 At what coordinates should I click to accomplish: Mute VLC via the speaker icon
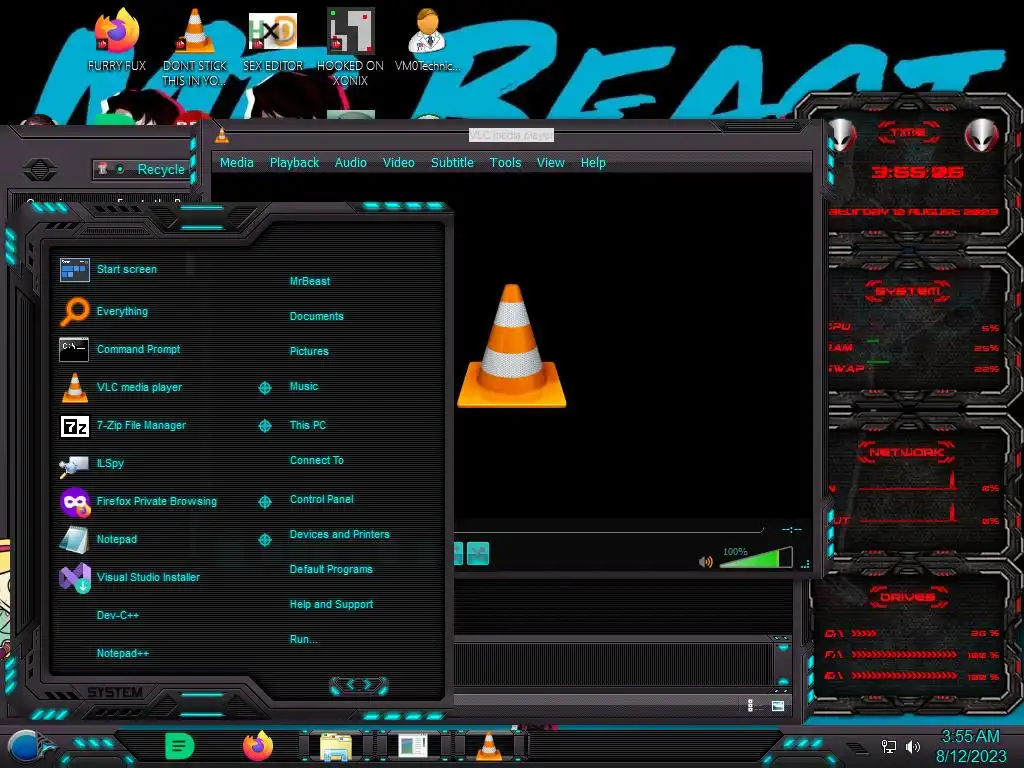(705, 562)
